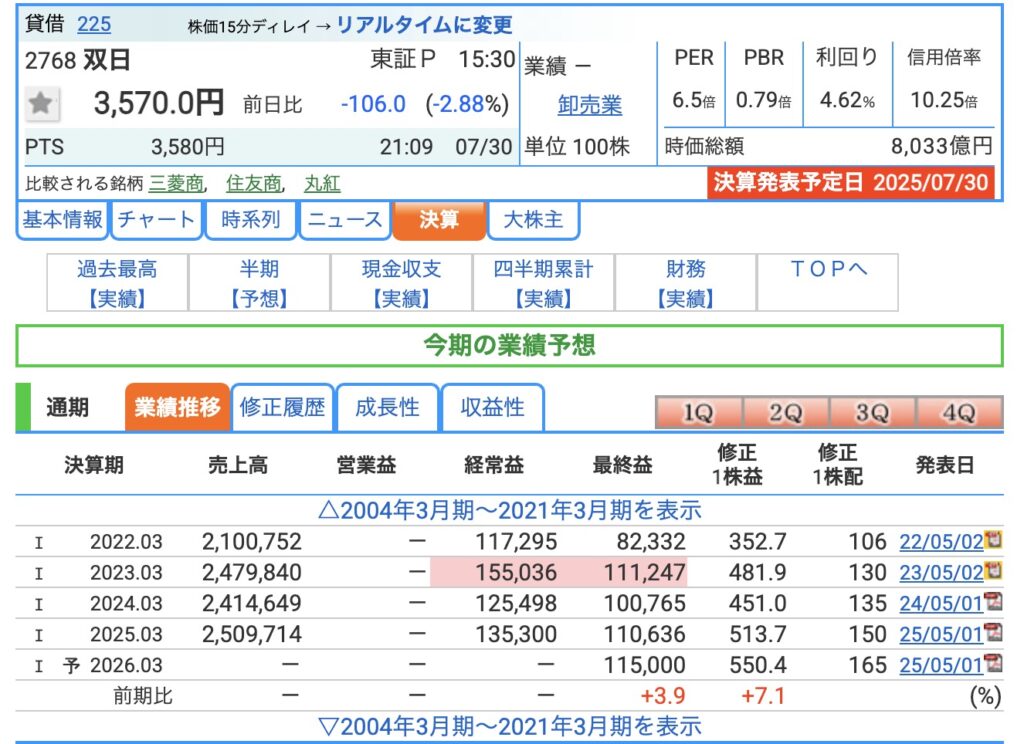Viewport: 1024px width, 744px height.
Task: Open announcement date 23/05/02
Action: 941,572
